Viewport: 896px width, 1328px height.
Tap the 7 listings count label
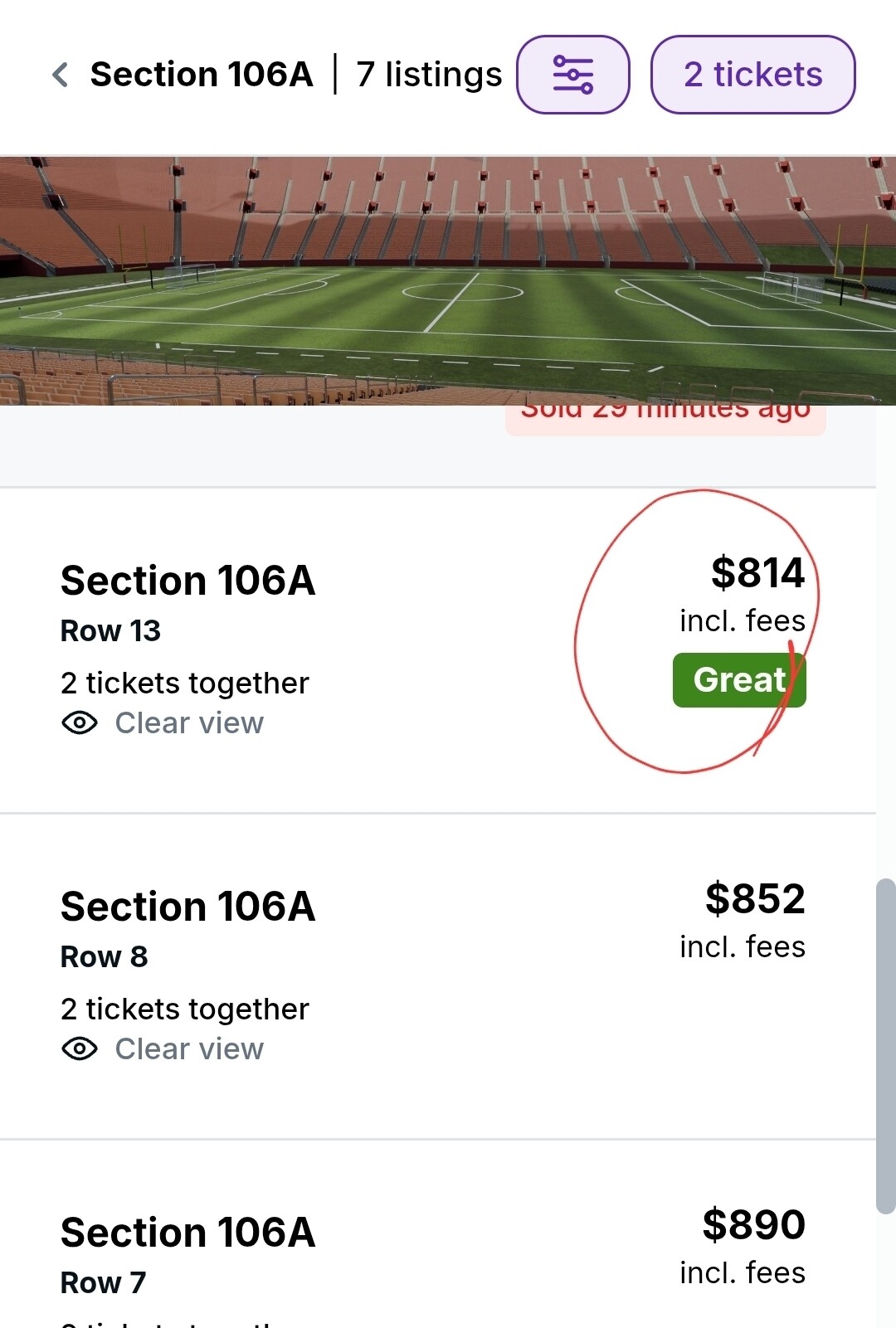[x=429, y=75]
